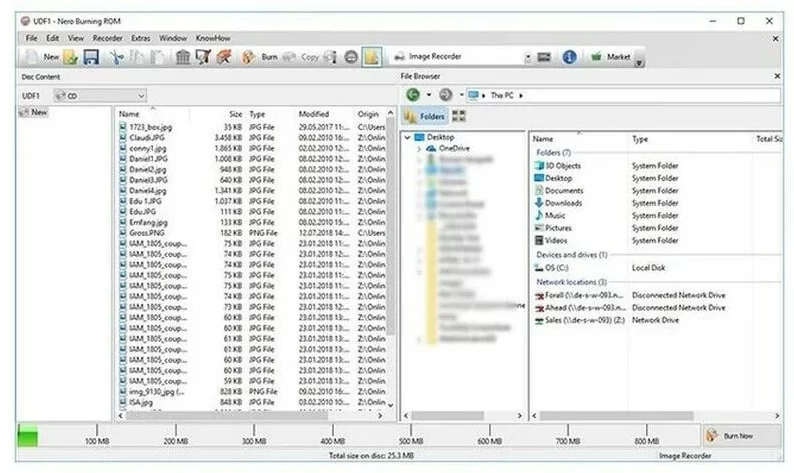Open the View menu
Screen dimensions: 794x473
[76, 38]
